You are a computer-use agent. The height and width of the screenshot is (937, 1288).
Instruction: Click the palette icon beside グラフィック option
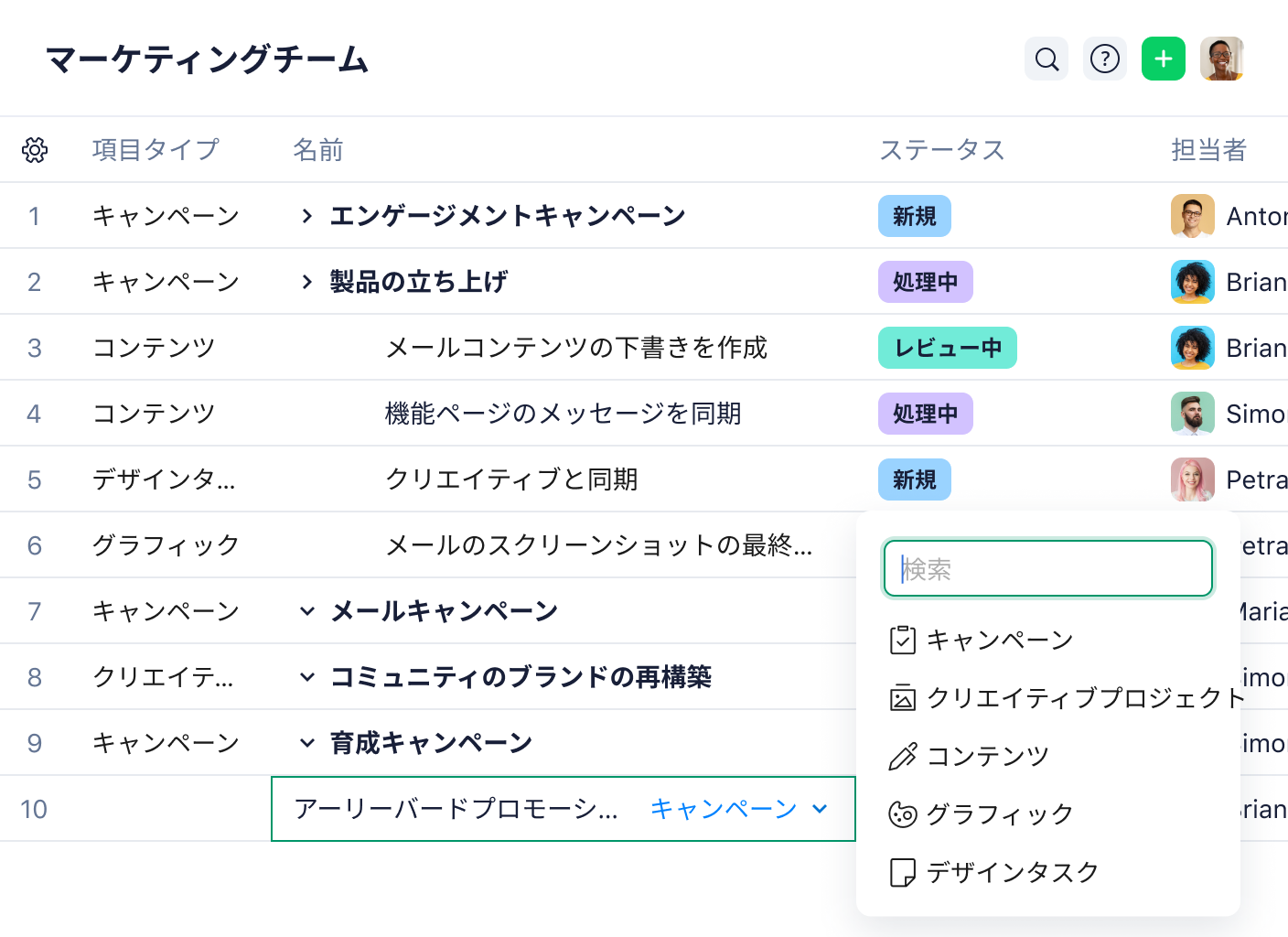point(903,814)
